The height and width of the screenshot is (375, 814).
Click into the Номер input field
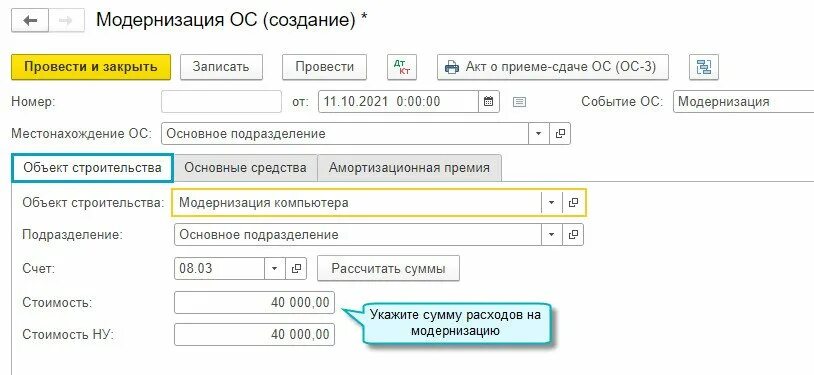pos(222,102)
